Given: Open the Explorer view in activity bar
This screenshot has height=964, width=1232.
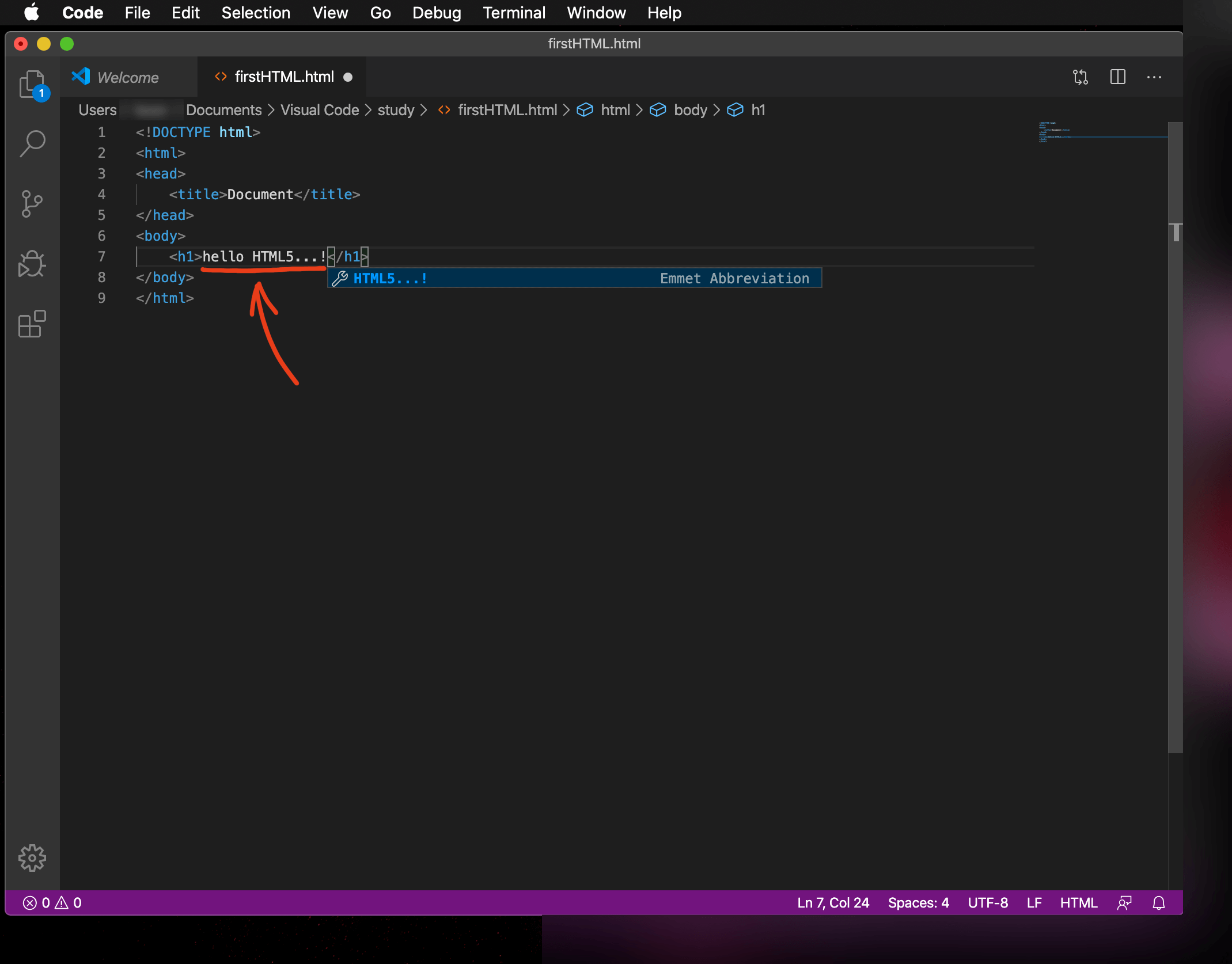Looking at the screenshot, I should pos(32,84).
